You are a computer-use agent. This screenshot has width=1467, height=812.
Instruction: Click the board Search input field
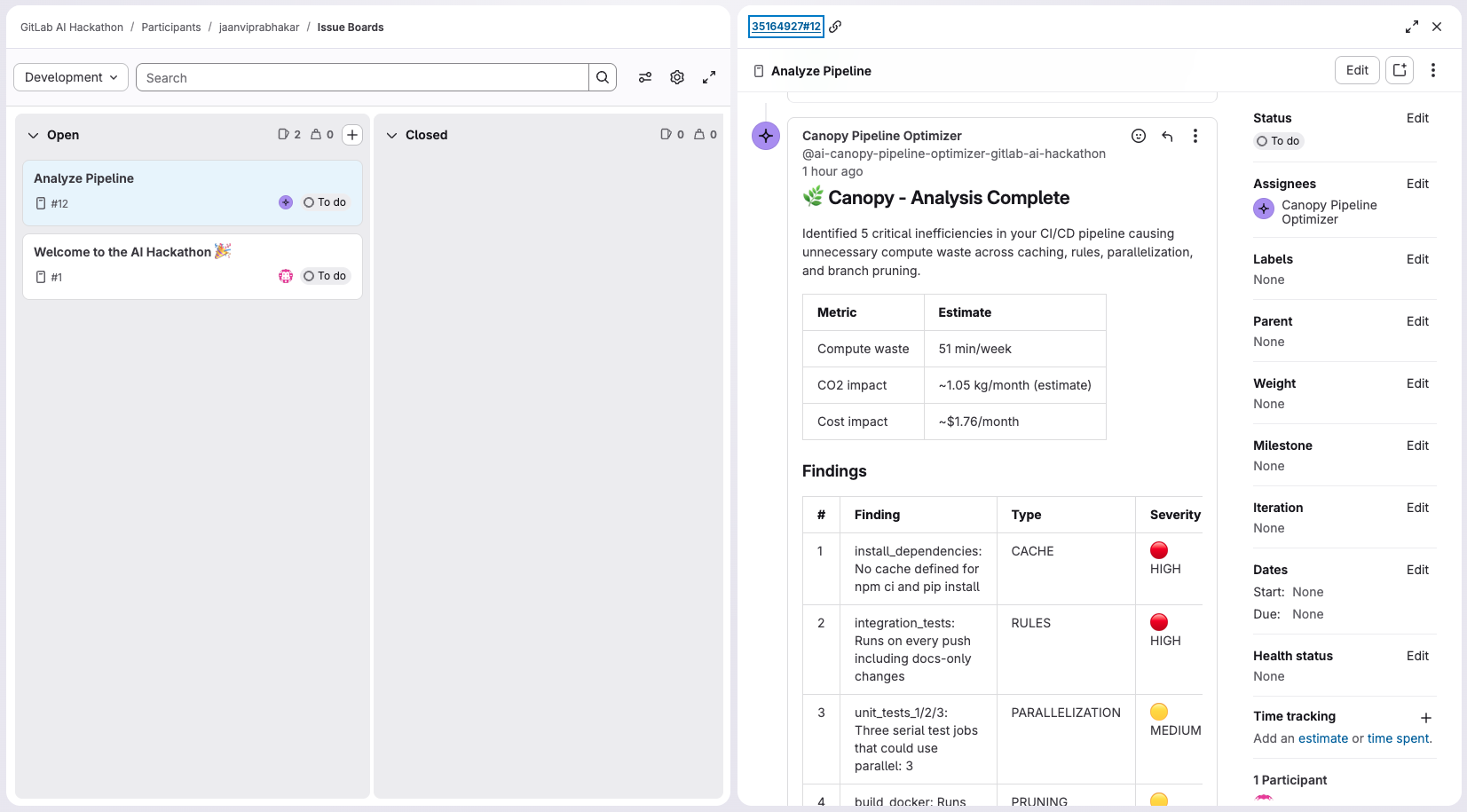click(362, 77)
